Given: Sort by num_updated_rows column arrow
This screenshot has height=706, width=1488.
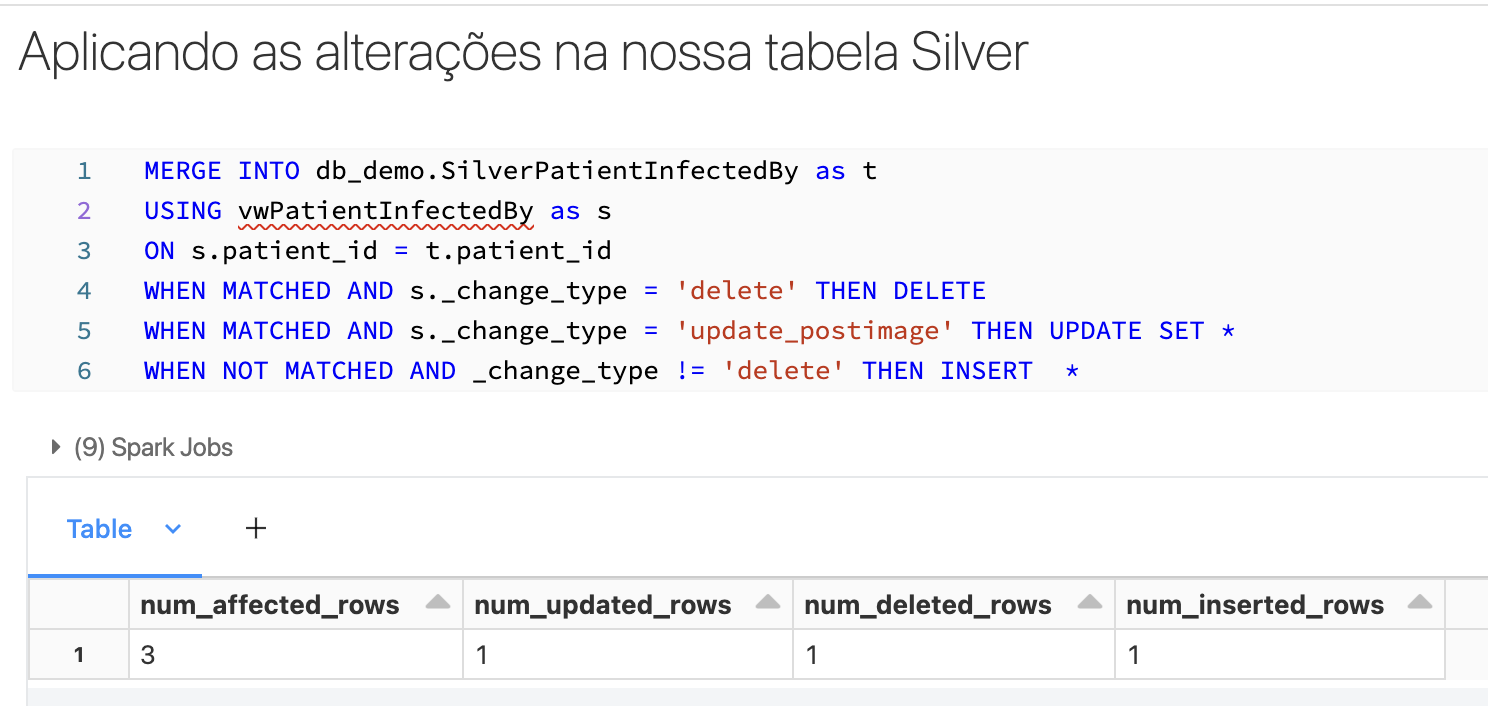Looking at the screenshot, I should [768, 603].
